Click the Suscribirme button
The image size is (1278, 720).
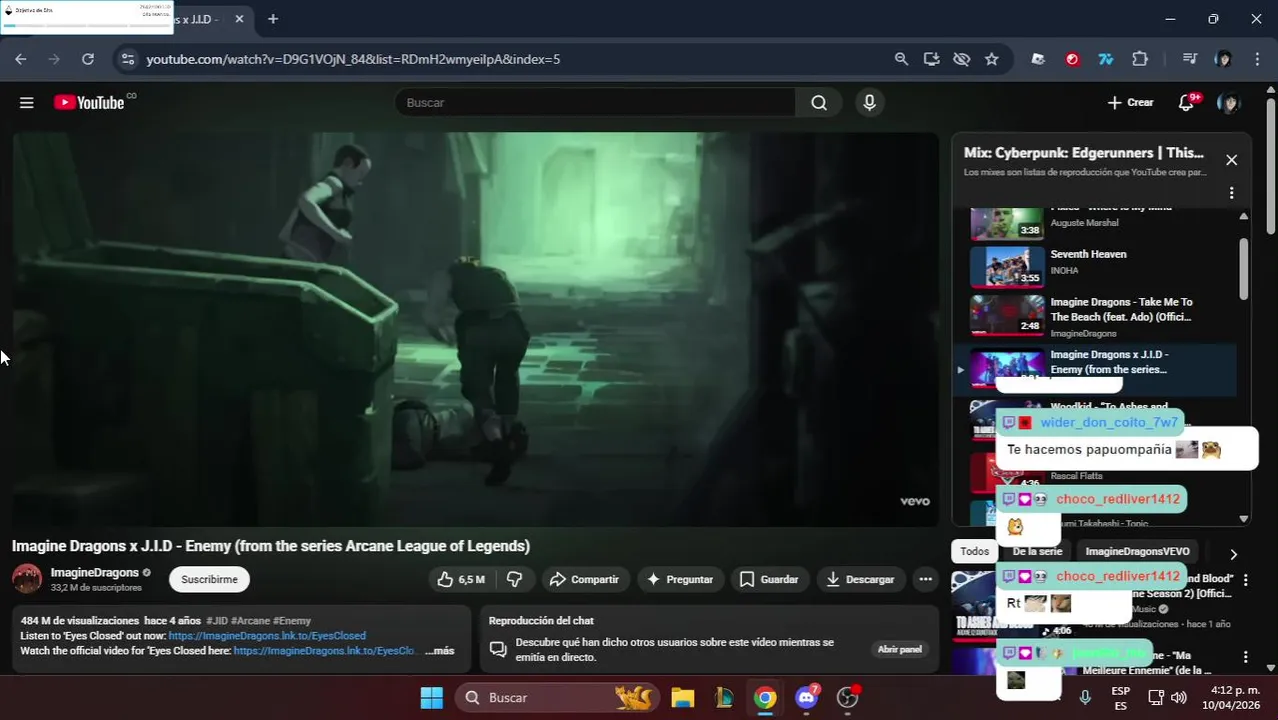click(209, 579)
